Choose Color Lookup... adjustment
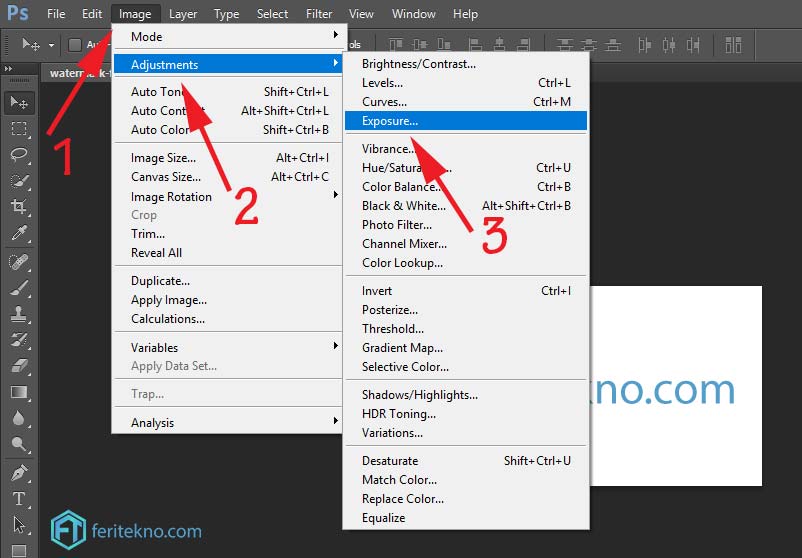The width and height of the screenshot is (802, 558). 466,262
